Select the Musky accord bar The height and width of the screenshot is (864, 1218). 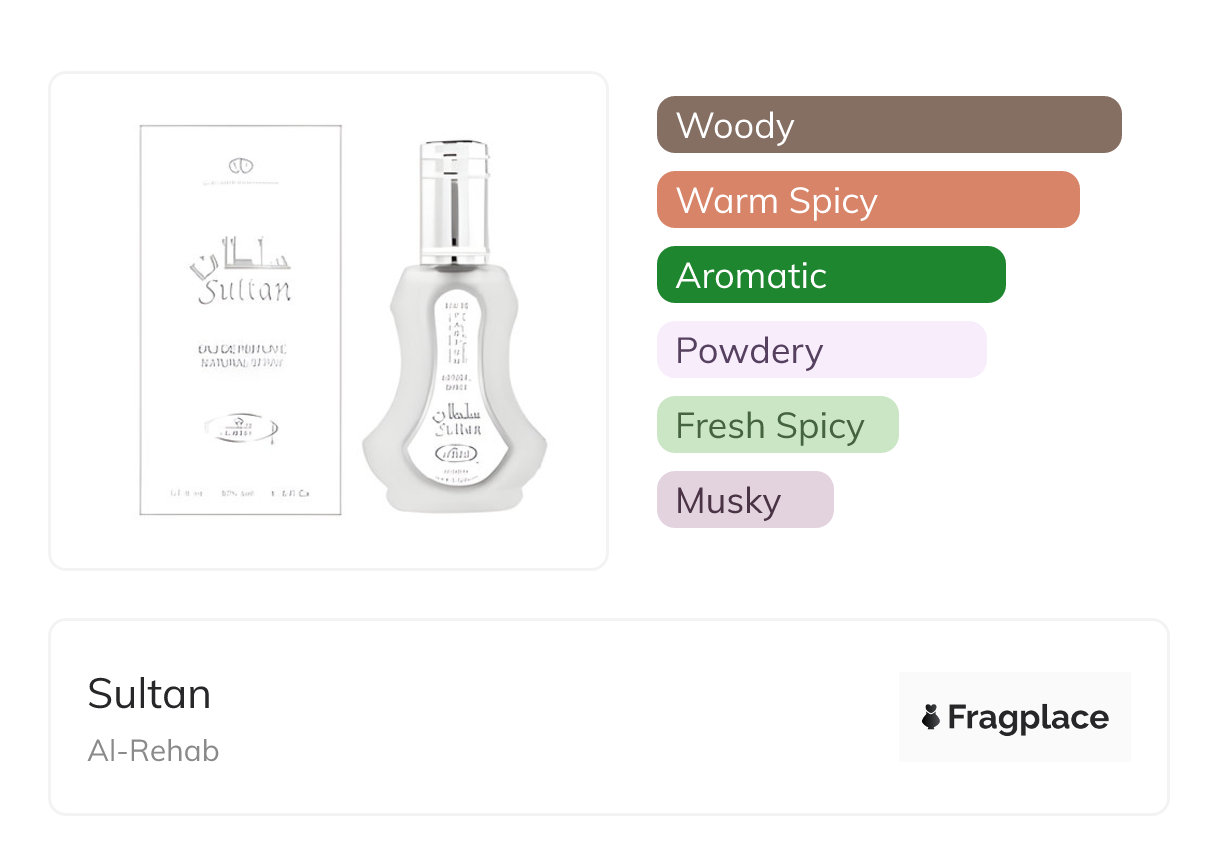(x=744, y=500)
